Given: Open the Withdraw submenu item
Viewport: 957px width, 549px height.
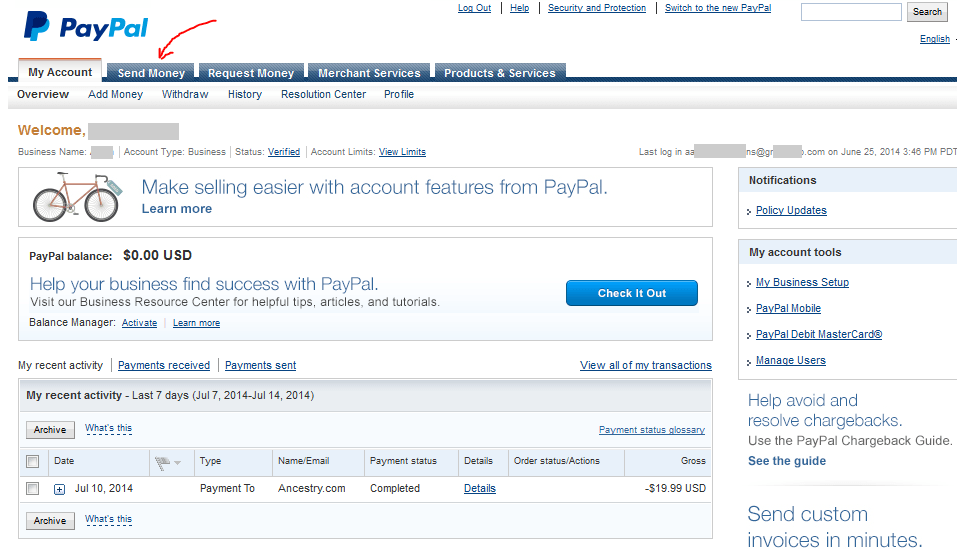Looking at the screenshot, I should (185, 95).
